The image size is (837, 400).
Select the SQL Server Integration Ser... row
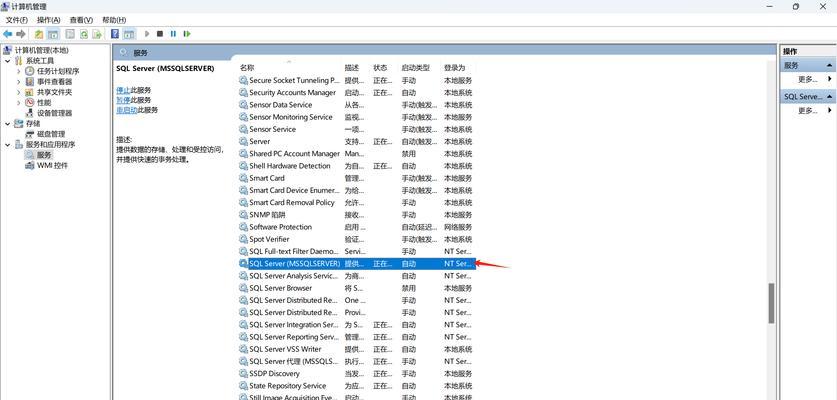point(357,325)
